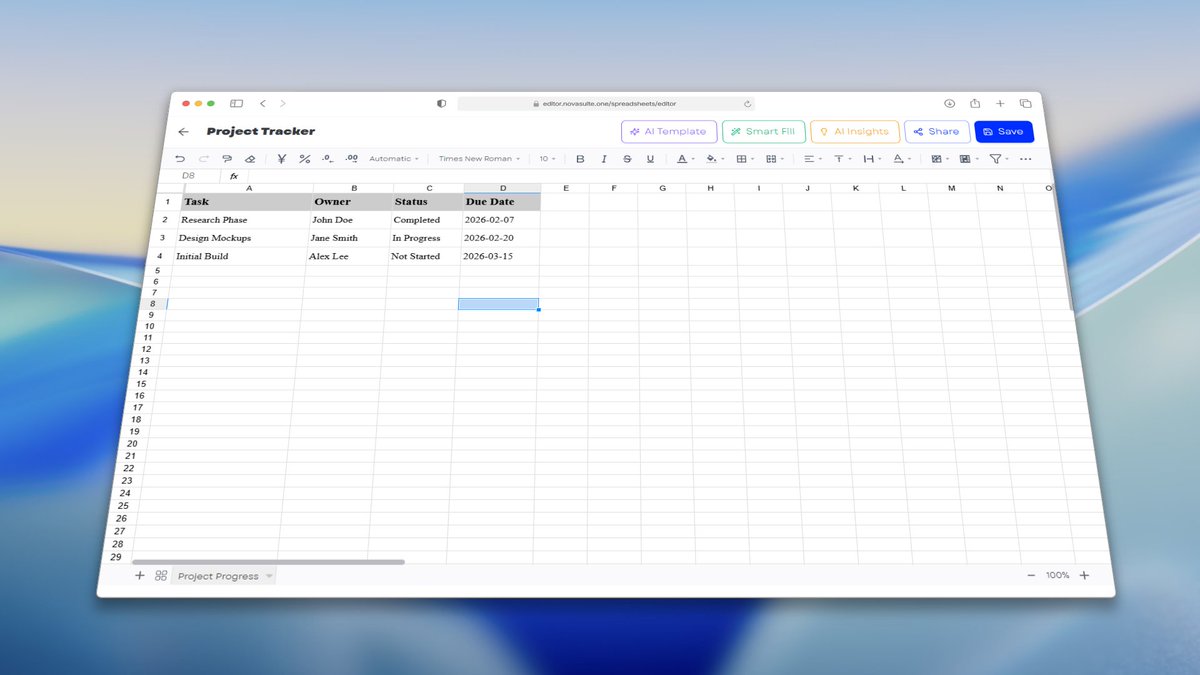
Task: Click the AI Template button
Action: 668,131
